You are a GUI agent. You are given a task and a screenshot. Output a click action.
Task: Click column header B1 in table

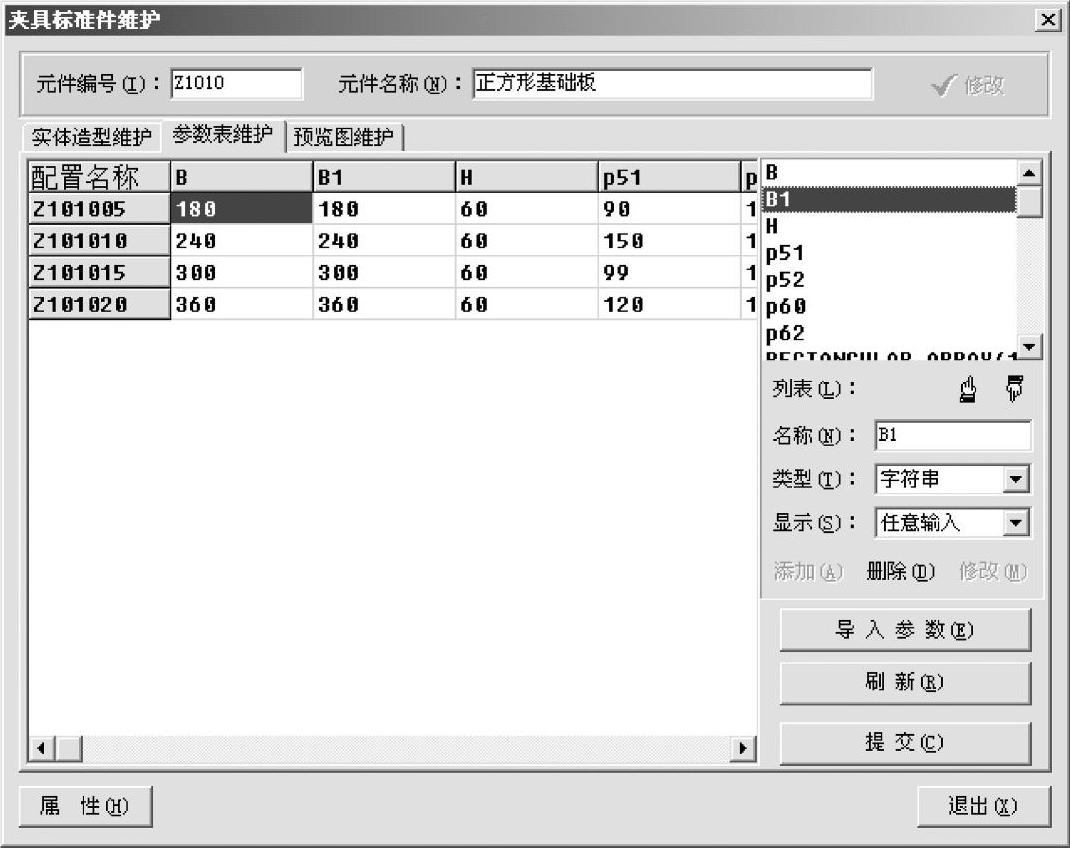[x=384, y=177]
